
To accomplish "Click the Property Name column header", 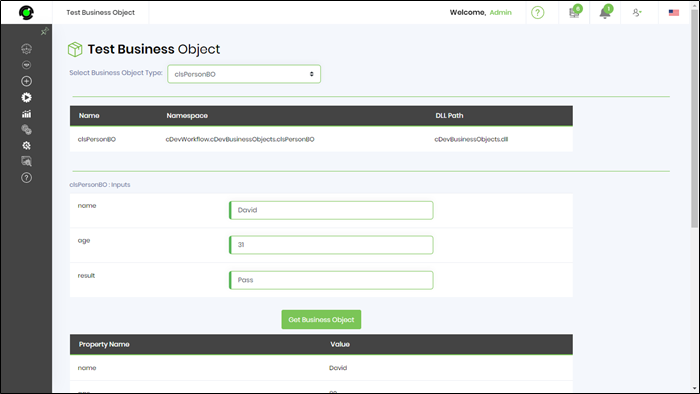I will [x=104, y=344].
